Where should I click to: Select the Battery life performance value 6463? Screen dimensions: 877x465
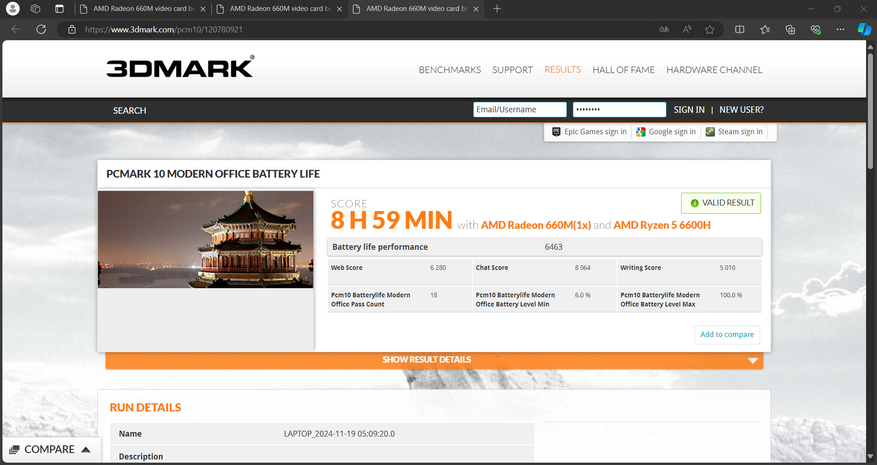554,247
